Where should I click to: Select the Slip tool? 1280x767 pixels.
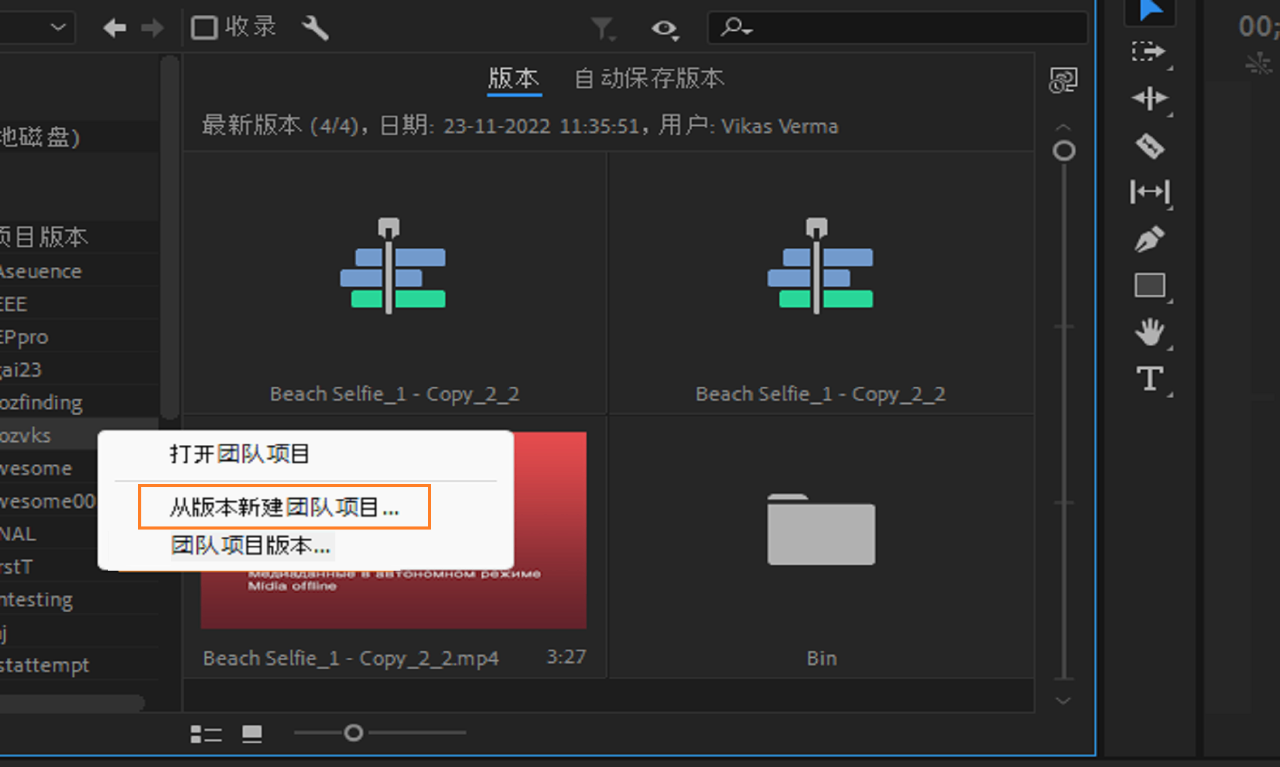click(1149, 192)
